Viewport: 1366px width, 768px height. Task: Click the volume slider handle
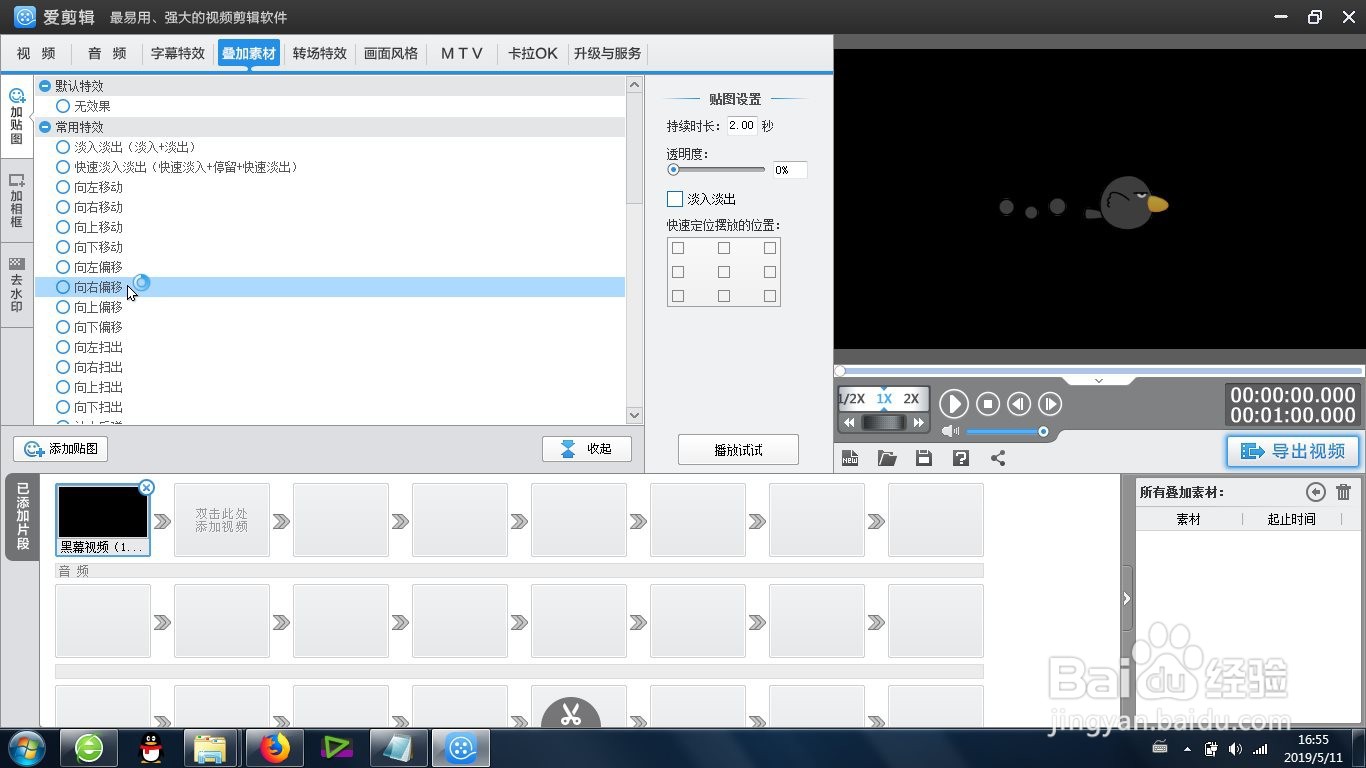tap(1043, 432)
